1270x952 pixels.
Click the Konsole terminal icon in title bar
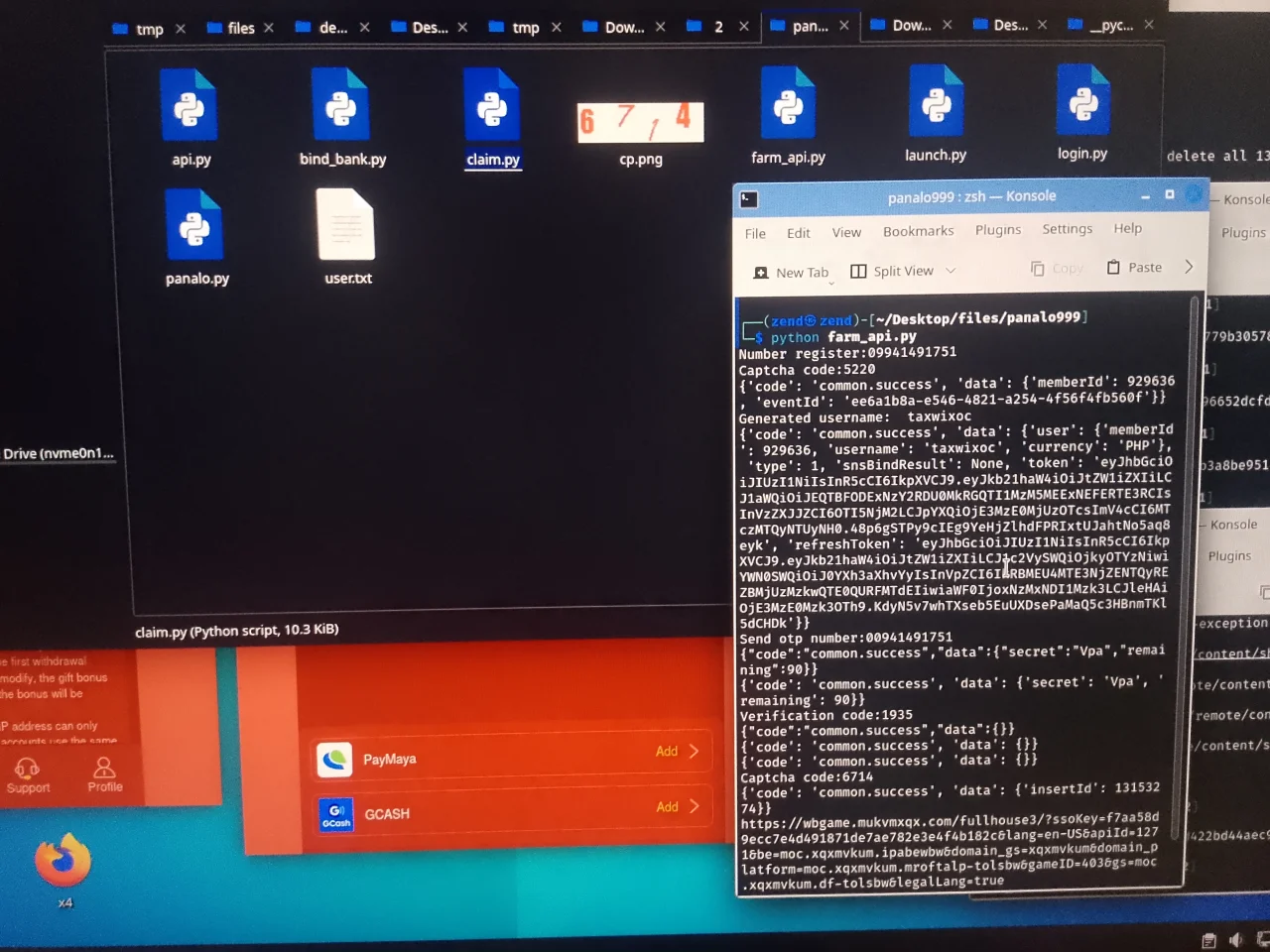click(749, 199)
